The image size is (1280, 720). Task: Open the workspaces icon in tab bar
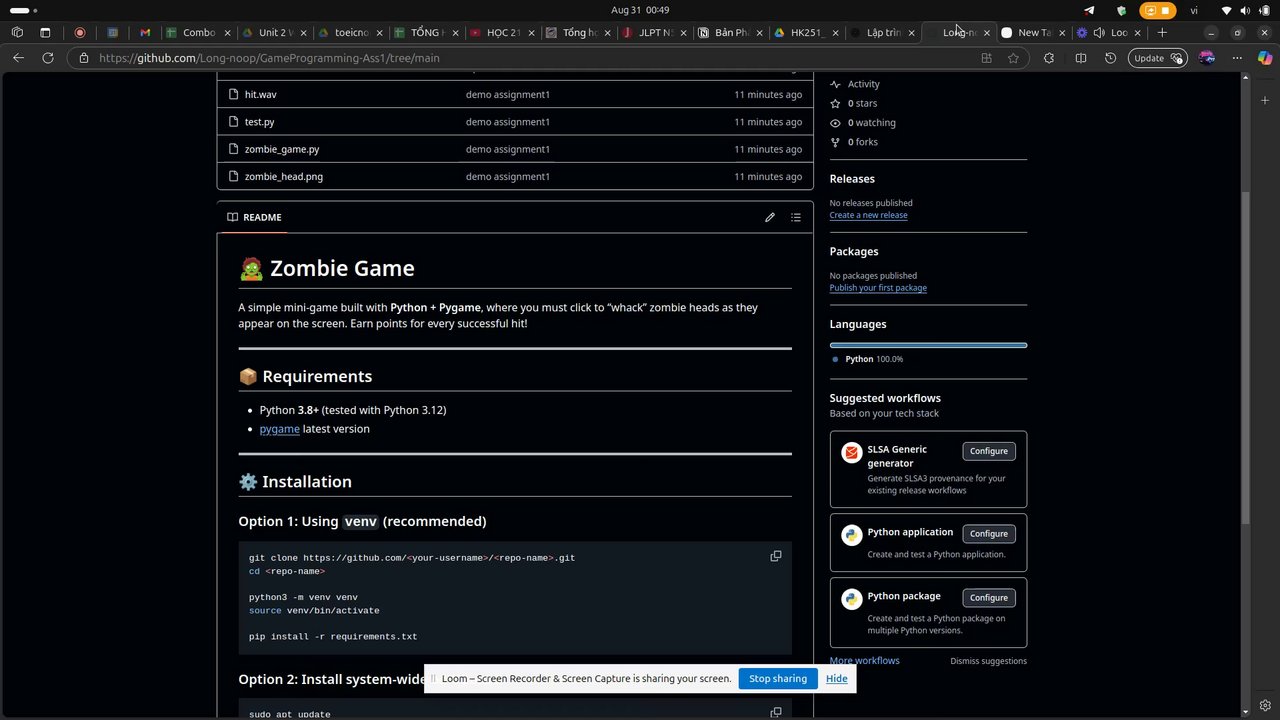[17, 32]
